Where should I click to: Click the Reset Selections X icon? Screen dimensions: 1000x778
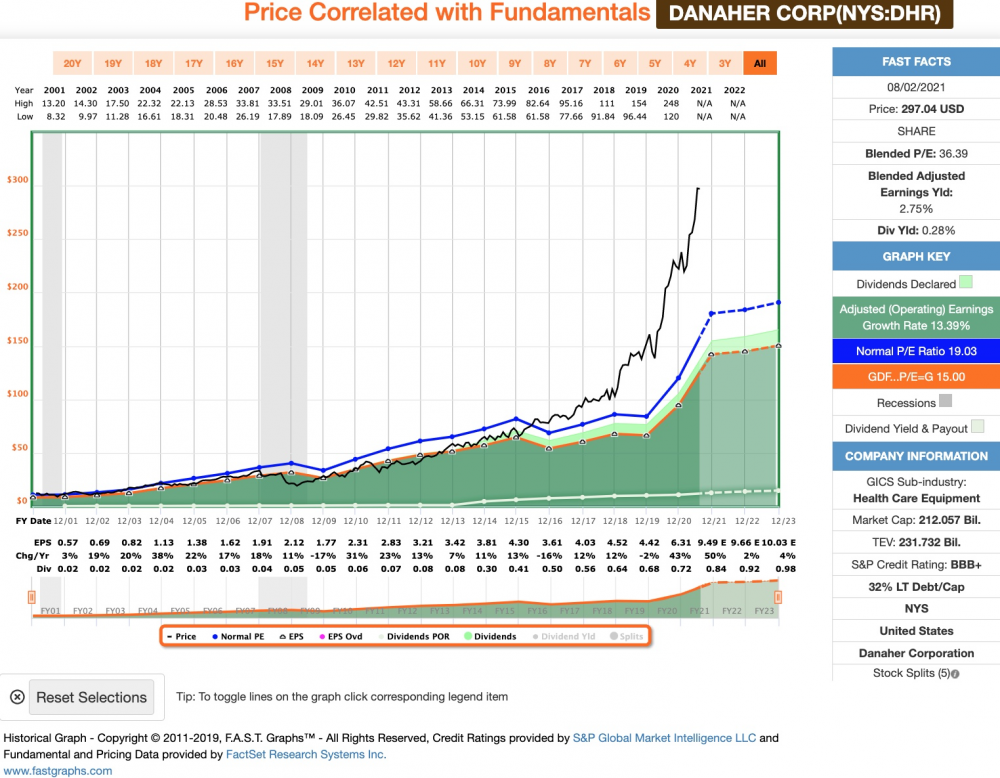17,697
